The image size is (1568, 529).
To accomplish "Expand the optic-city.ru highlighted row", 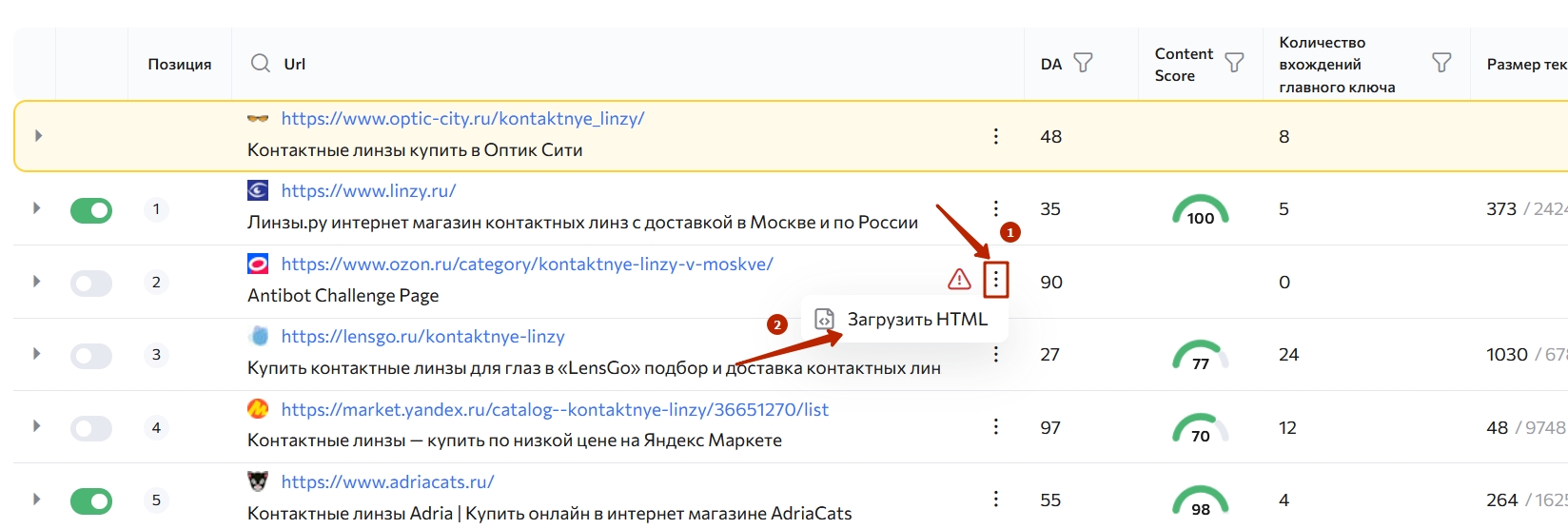I will (x=38, y=136).
